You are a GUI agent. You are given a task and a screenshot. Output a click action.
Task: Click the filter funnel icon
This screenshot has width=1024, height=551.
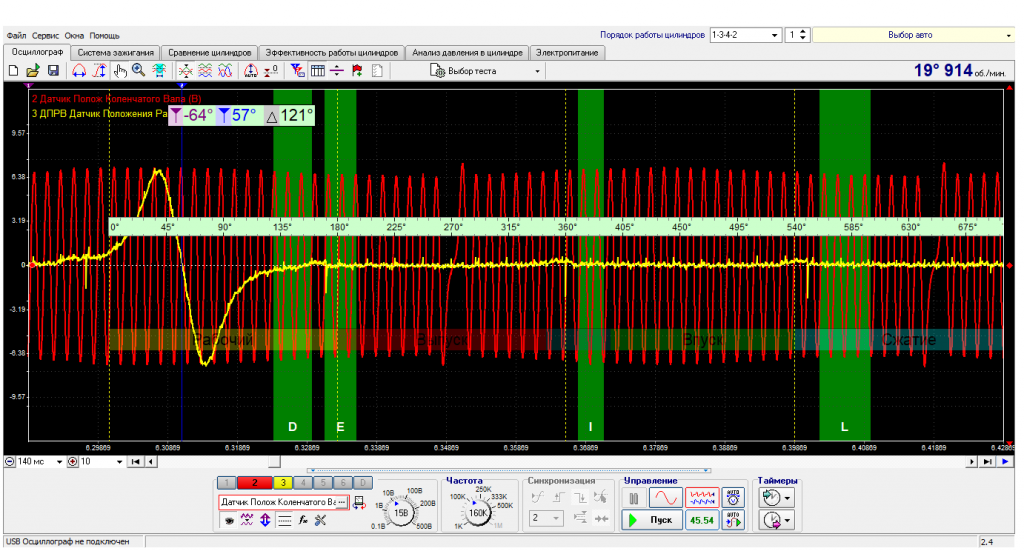[x=298, y=71]
